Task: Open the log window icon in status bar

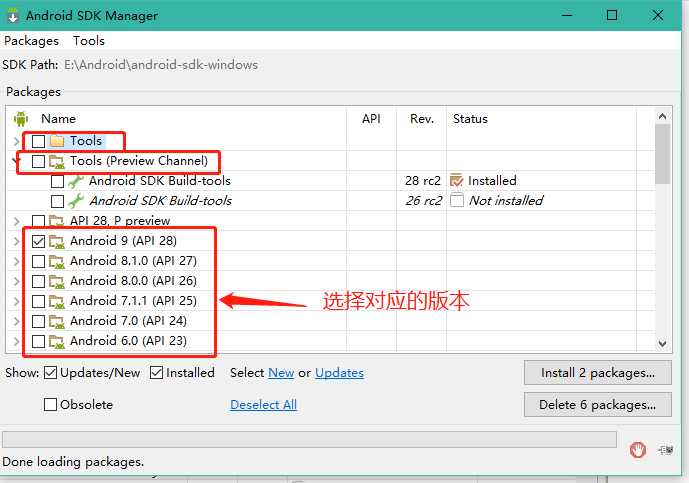Action: 666,450
